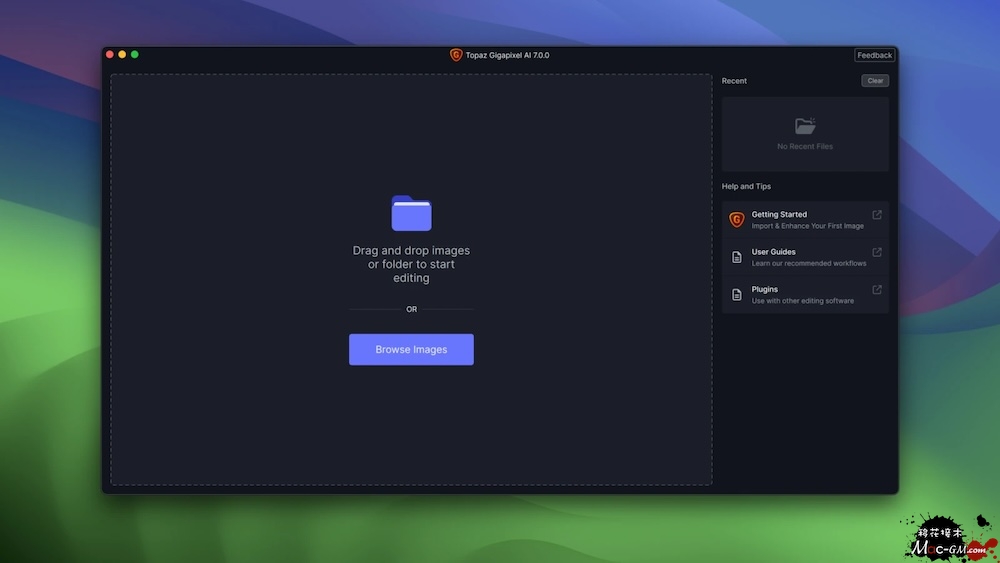Click "Import & Enhance Your First Image" text
The height and width of the screenshot is (563, 1000).
coord(807,226)
